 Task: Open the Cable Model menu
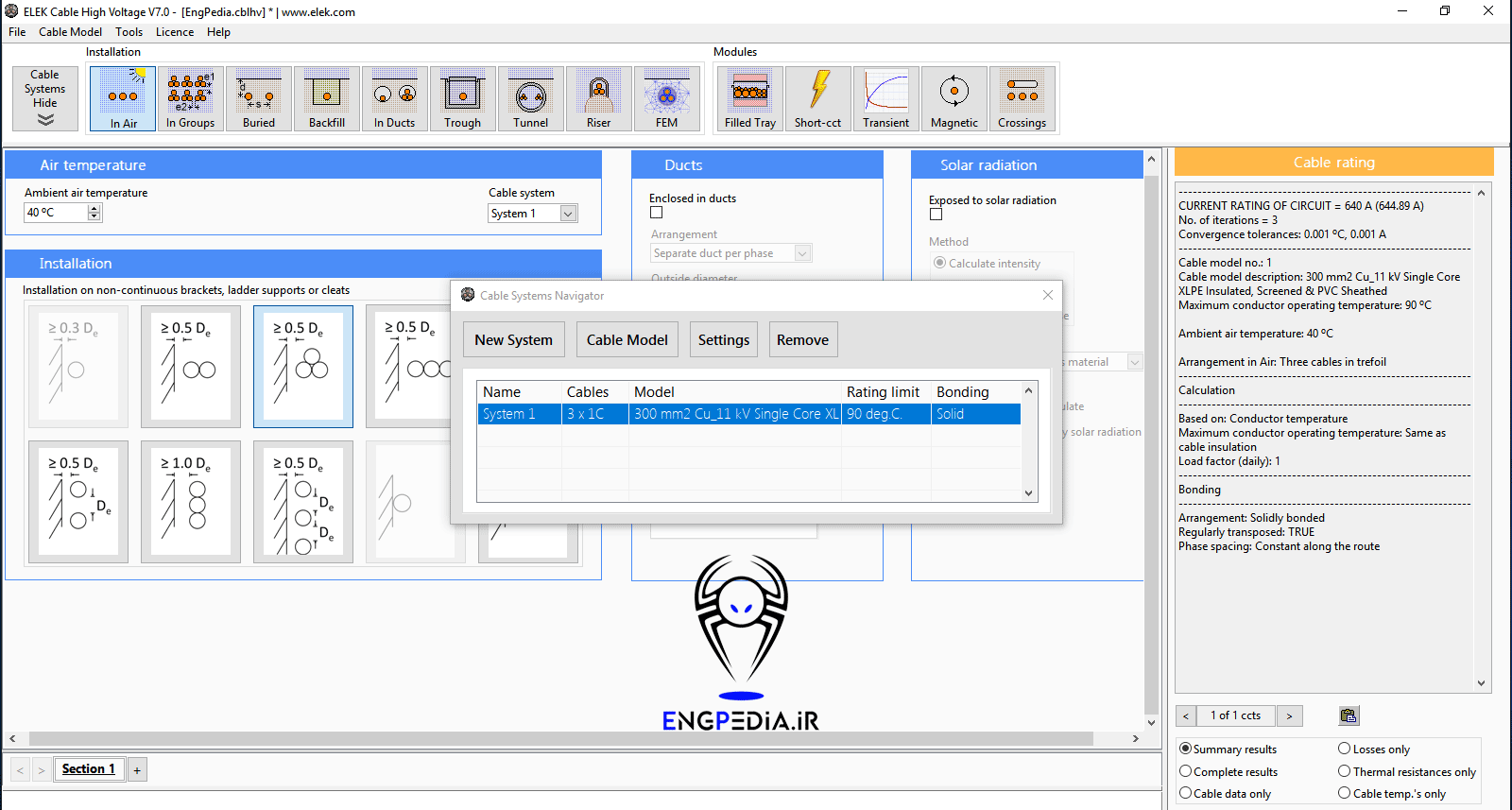click(70, 32)
